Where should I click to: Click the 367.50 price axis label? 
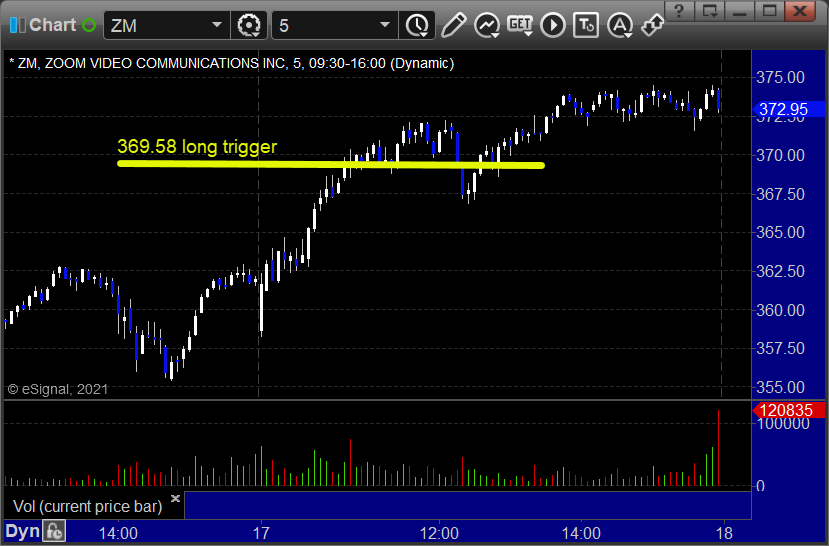point(780,194)
